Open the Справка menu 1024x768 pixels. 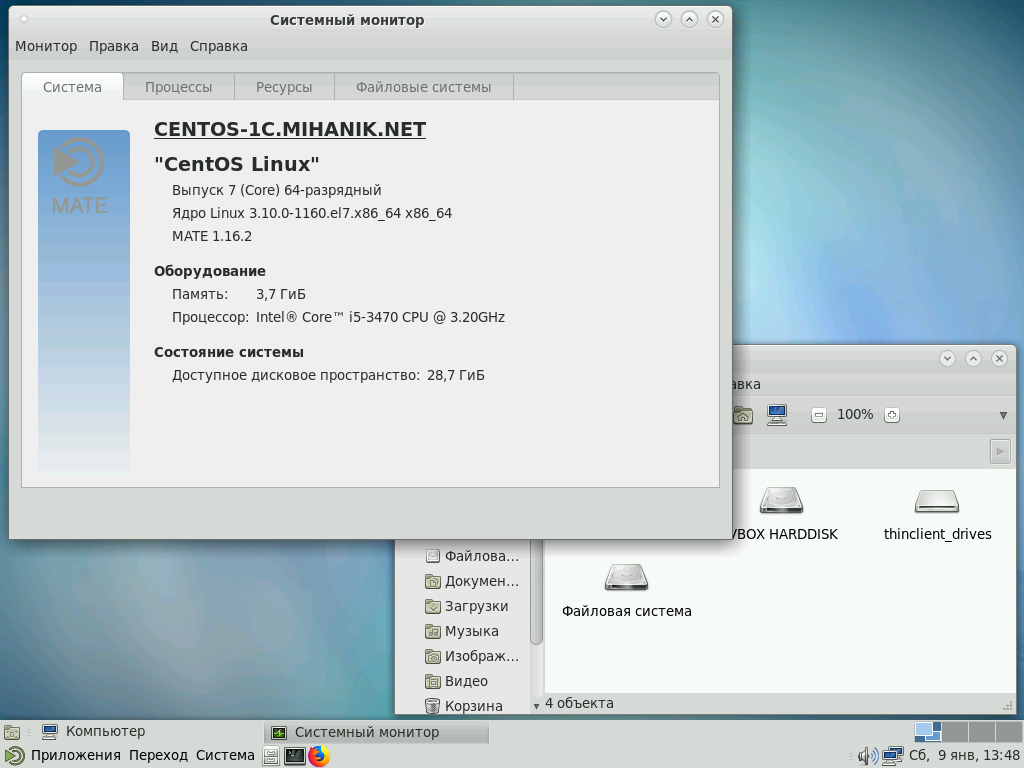(x=219, y=46)
